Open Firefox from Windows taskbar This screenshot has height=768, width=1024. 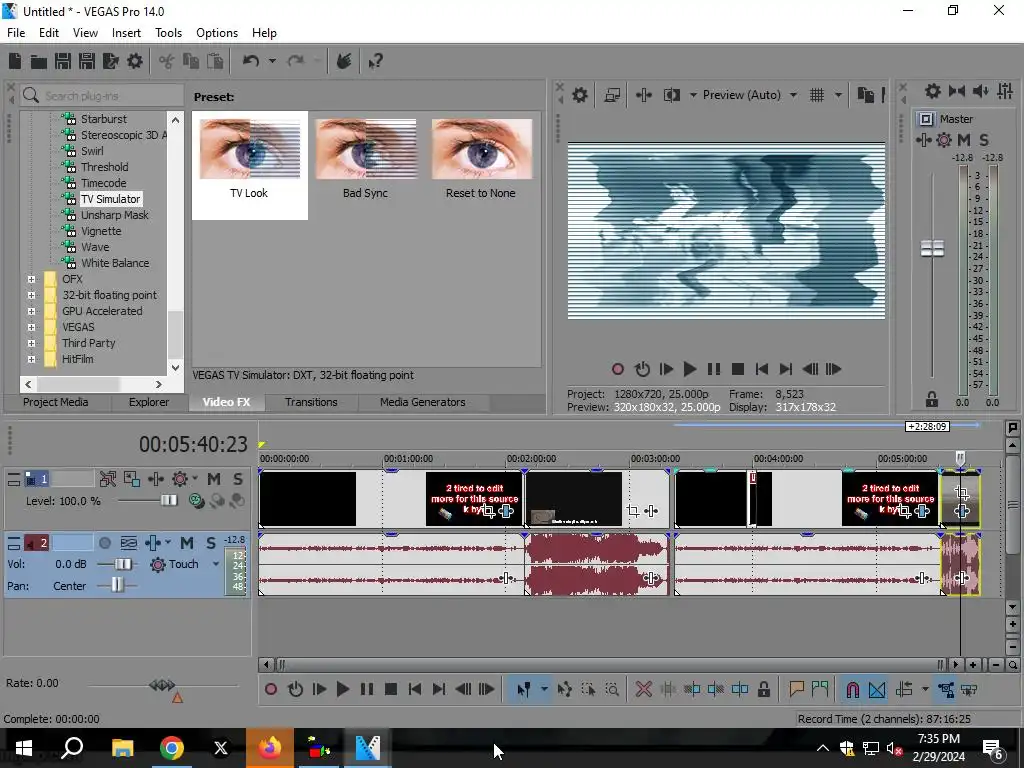(270, 748)
